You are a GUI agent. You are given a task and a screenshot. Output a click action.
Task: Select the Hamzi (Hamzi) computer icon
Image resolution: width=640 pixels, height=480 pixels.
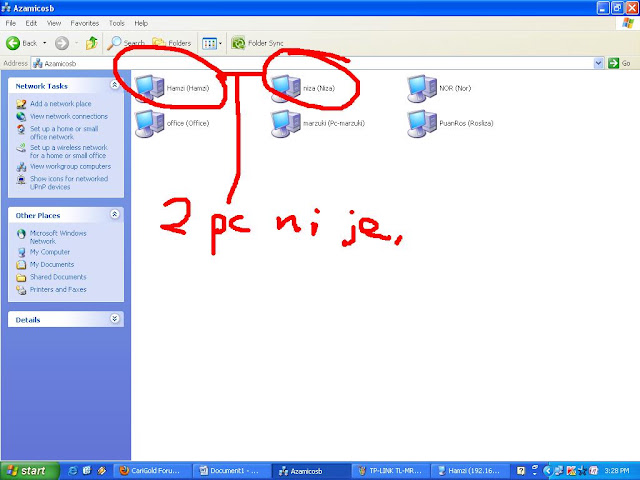pos(149,88)
